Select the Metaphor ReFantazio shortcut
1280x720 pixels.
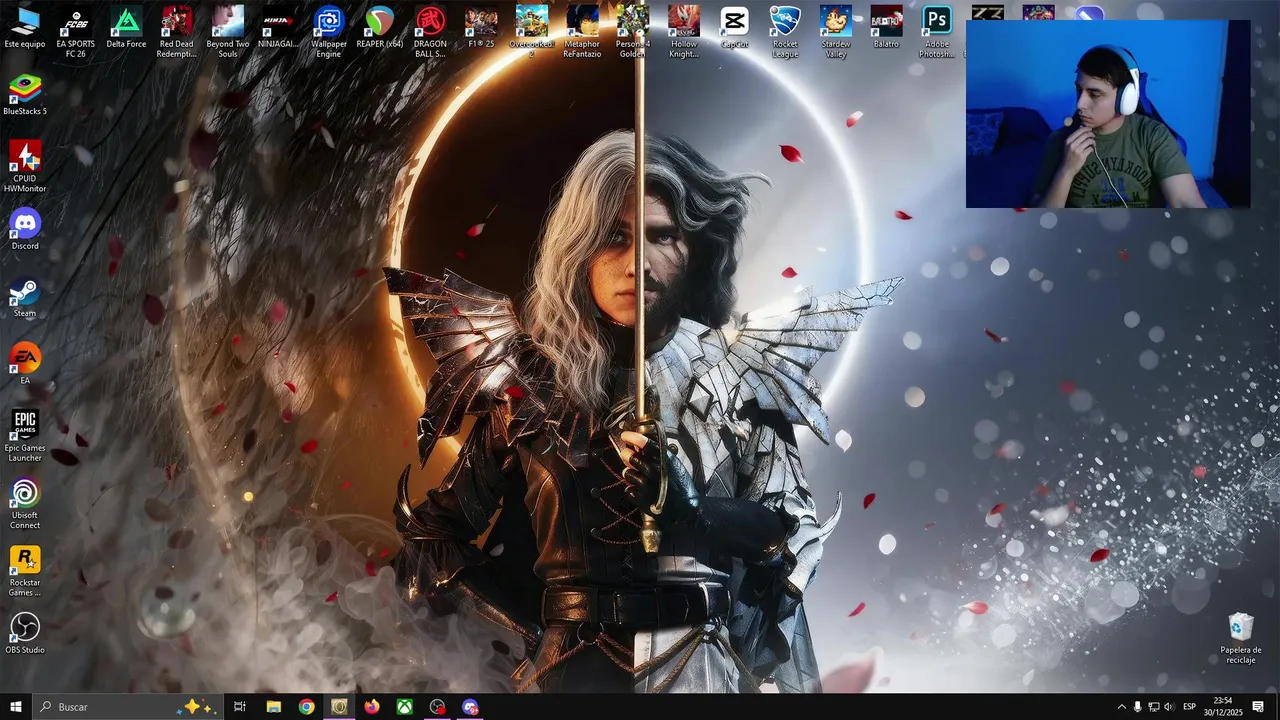click(582, 32)
